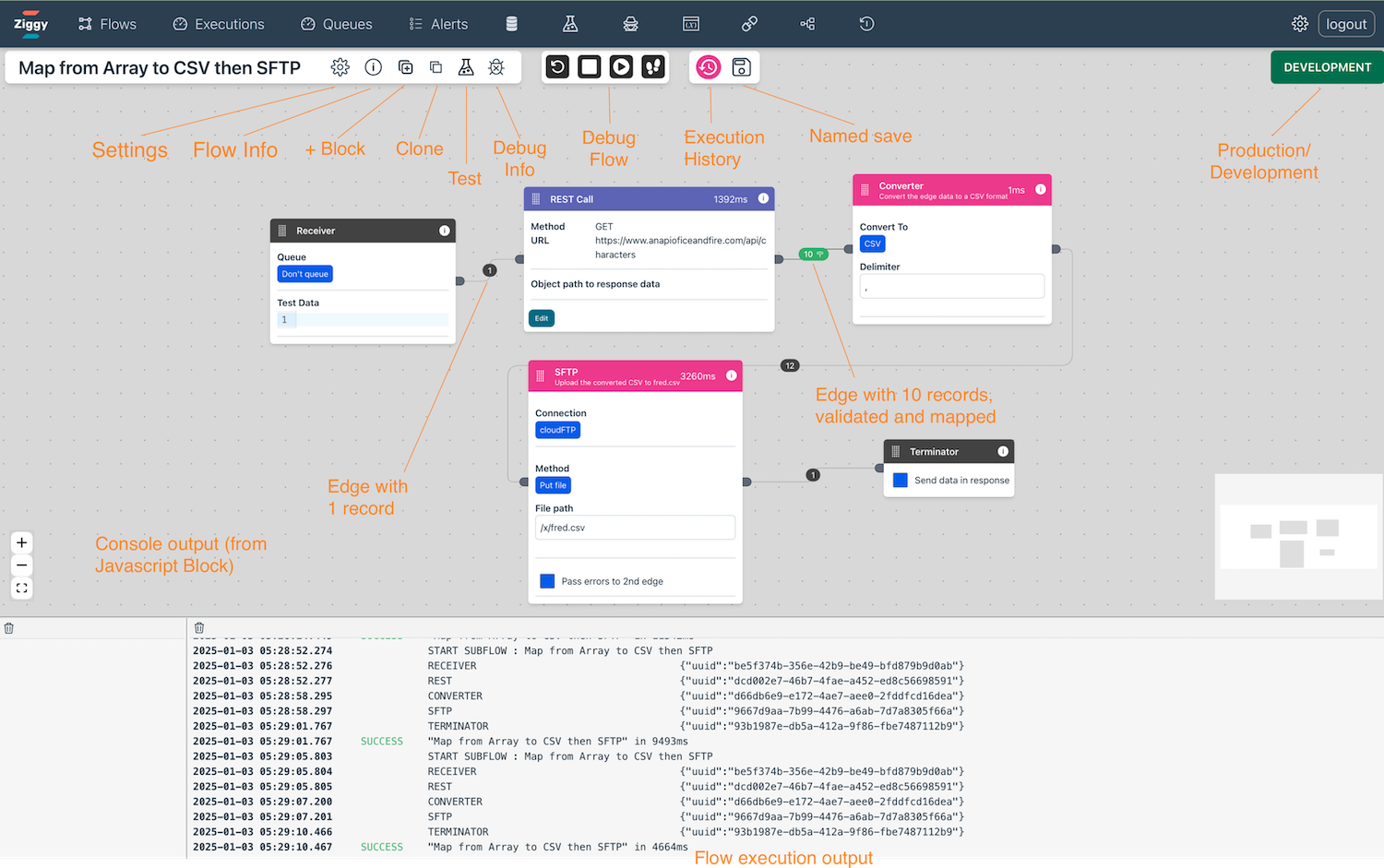
Task: Select the database icon in top navigation
Action: click(x=511, y=24)
